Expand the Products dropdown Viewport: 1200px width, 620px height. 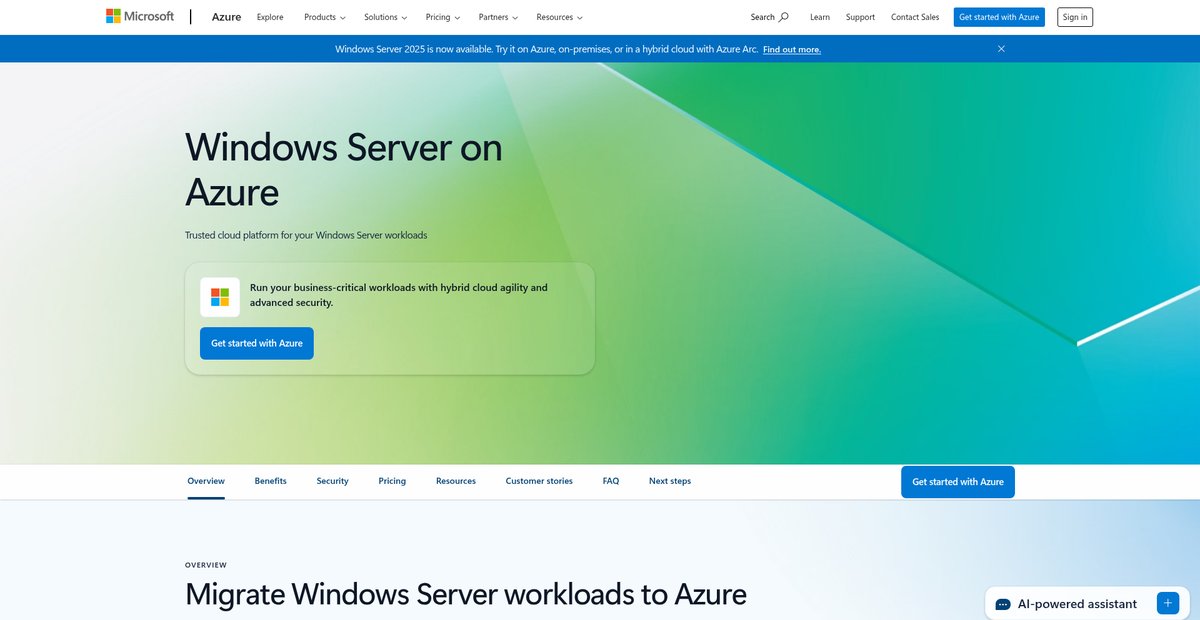325,17
